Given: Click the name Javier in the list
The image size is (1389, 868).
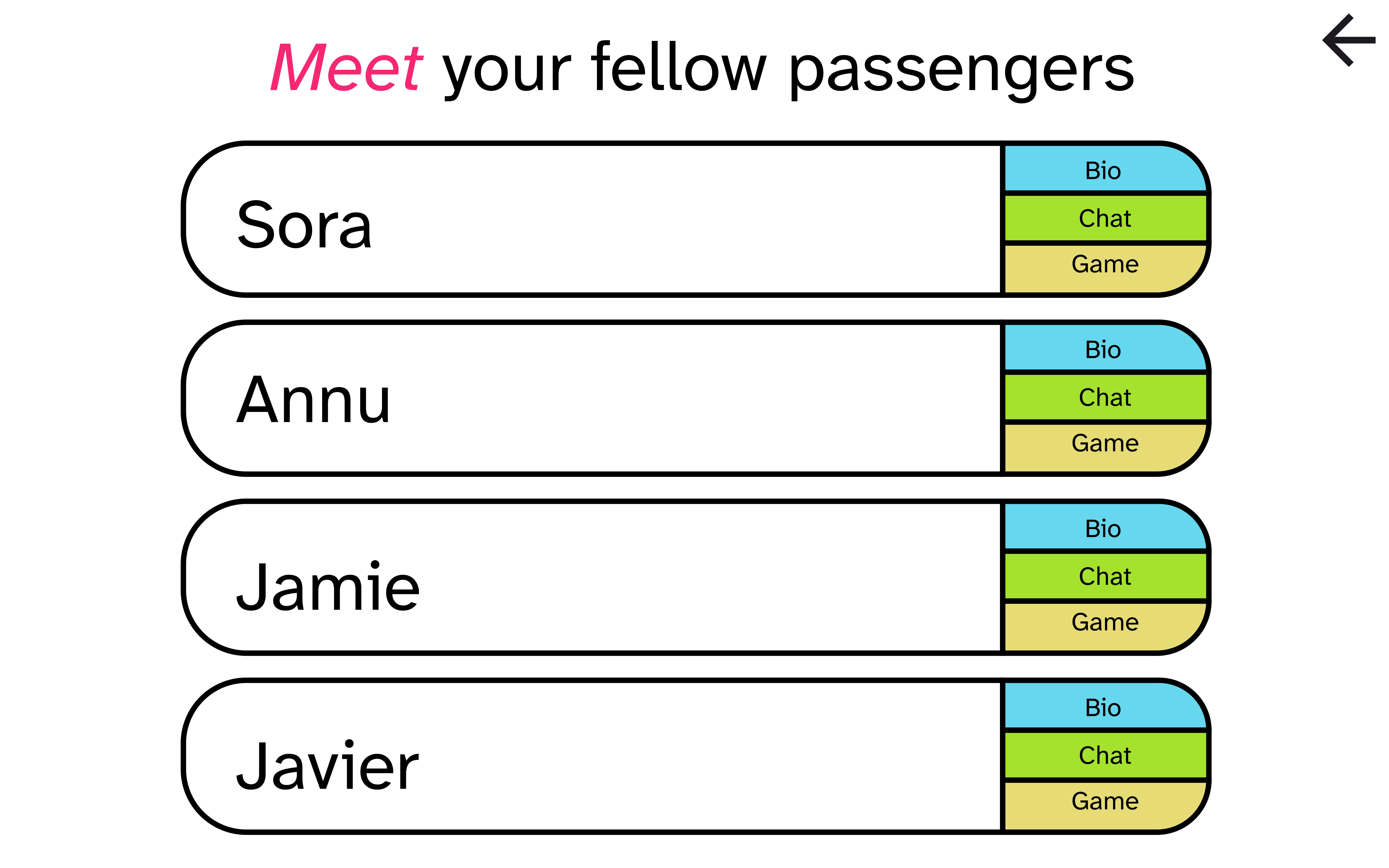Looking at the screenshot, I should (x=327, y=766).
